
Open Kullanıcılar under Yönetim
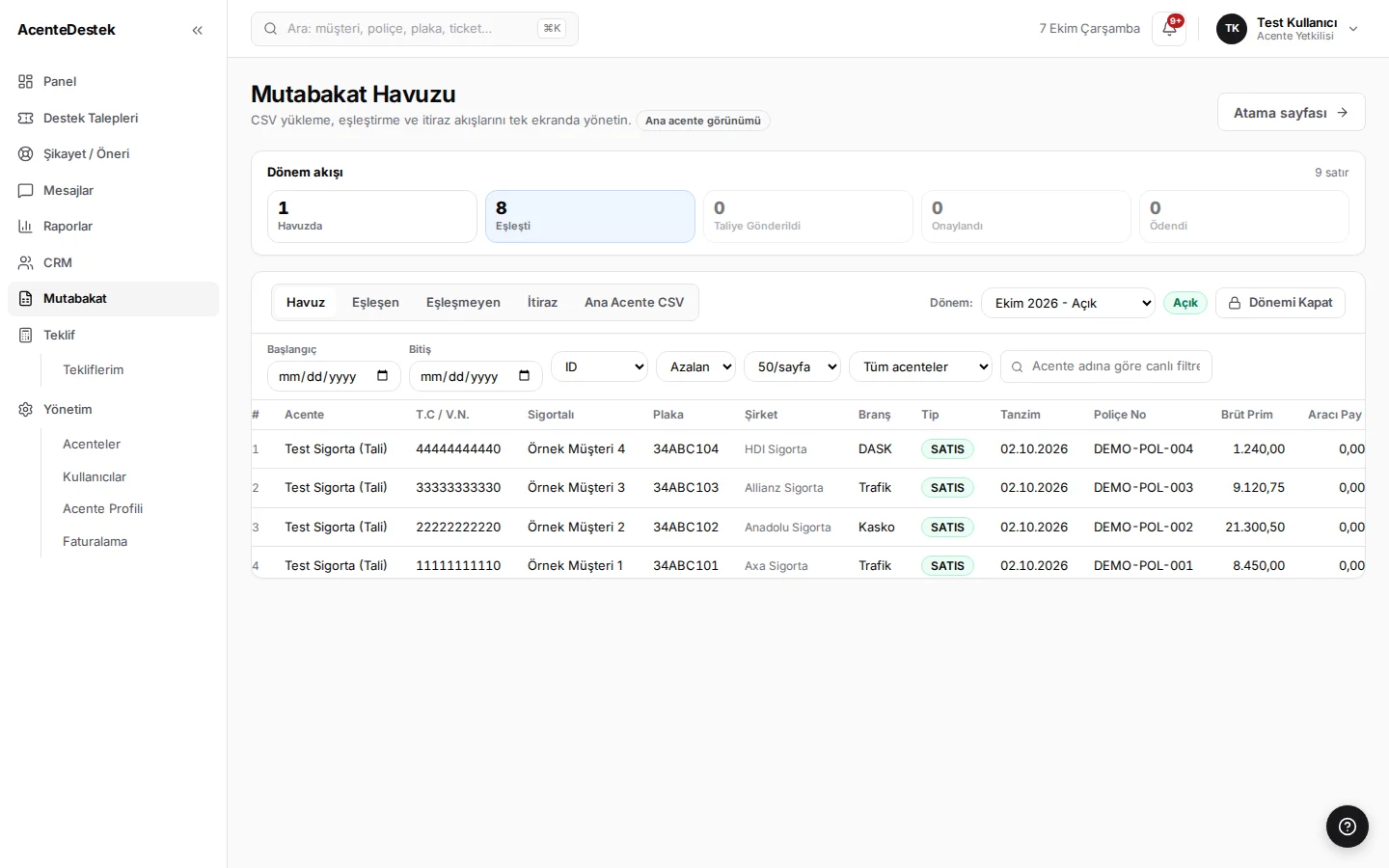pos(95,476)
